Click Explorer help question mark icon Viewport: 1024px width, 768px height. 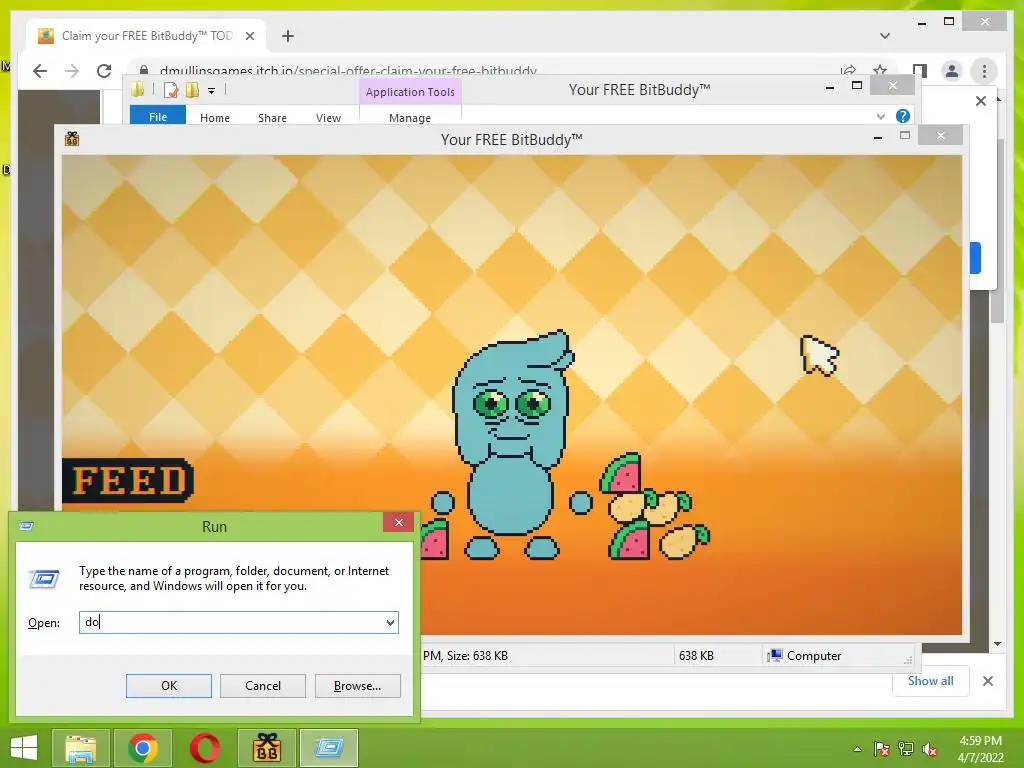pyautogui.click(x=903, y=116)
